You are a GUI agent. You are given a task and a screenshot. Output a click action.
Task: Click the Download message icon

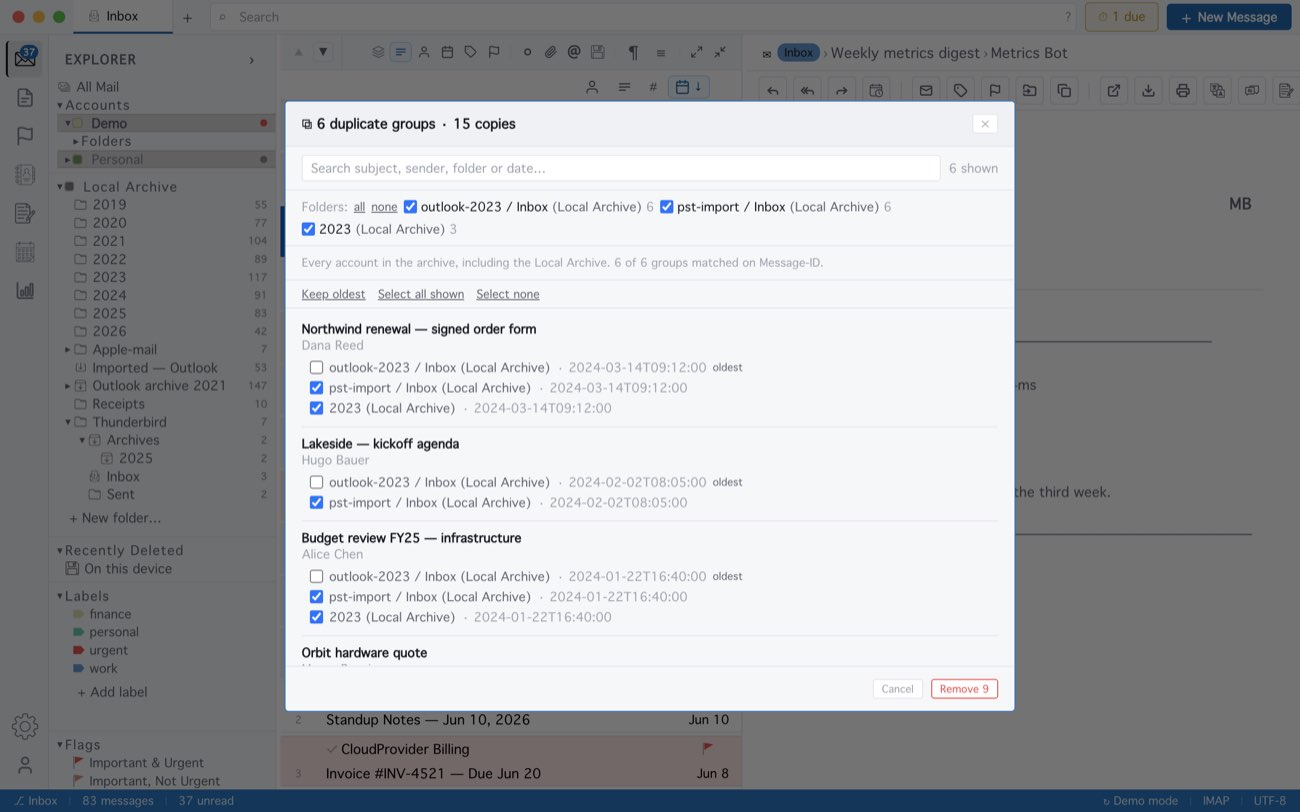(1148, 91)
